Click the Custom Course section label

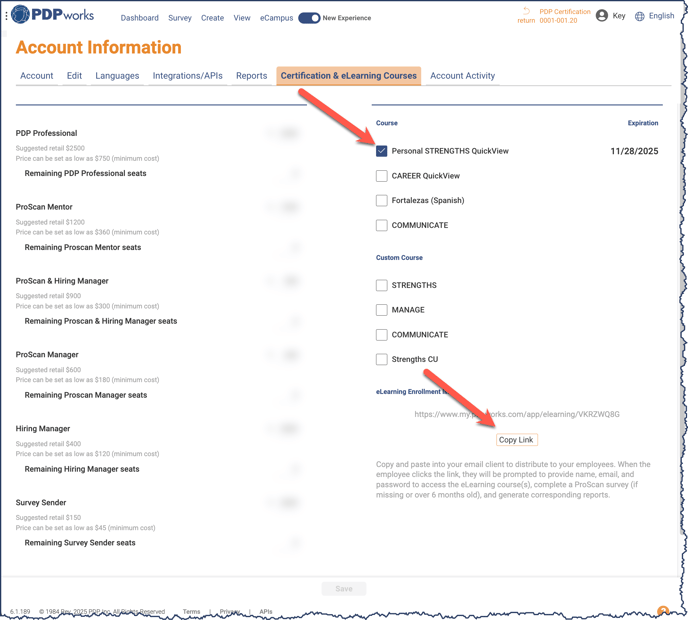(399, 258)
